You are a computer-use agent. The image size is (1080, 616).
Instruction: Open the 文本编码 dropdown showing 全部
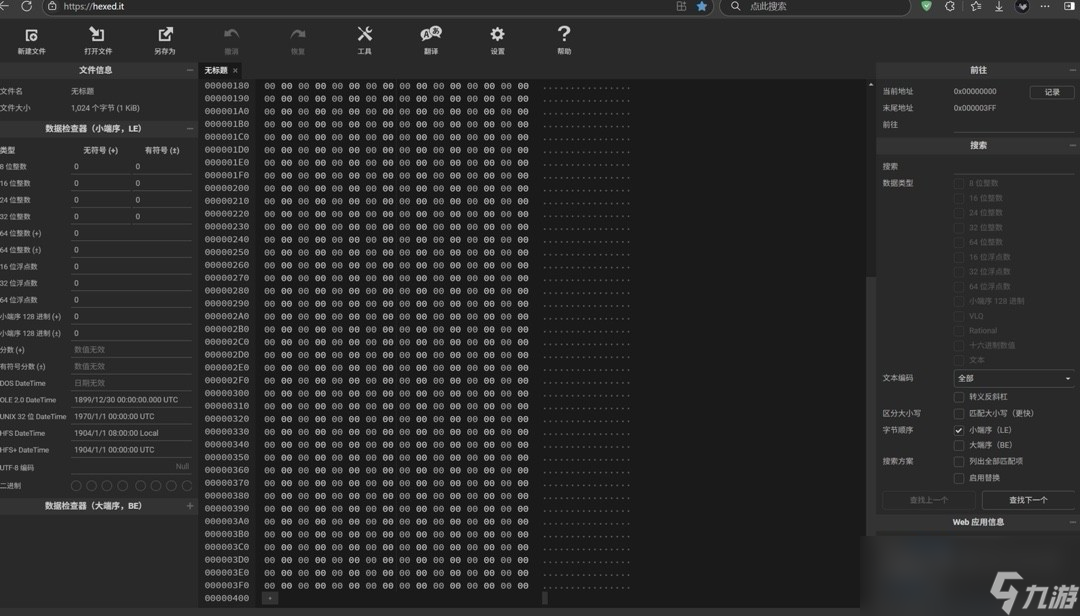tap(1013, 379)
